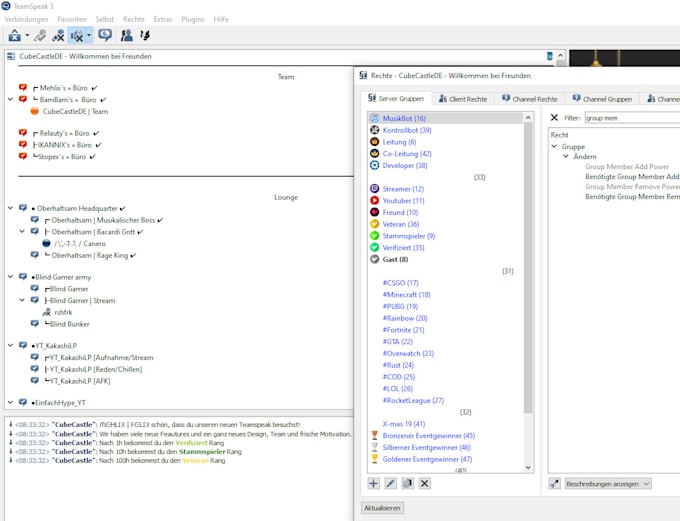Click the delete server group X icon
Viewport: 680px width, 521px height.
click(425, 483)
